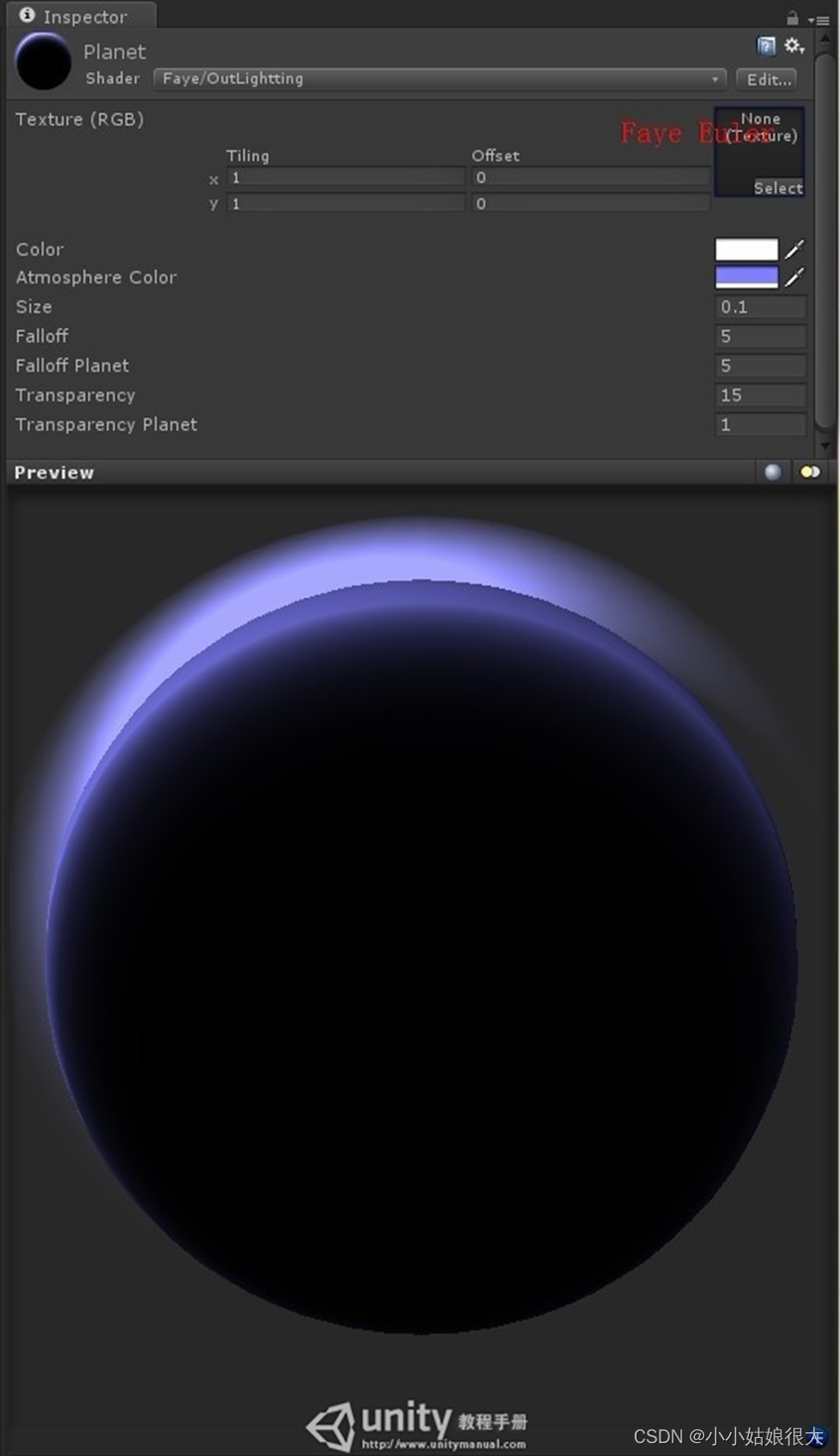This screenshot has height=1456, width=840.
Task: Toggle the Inspector lock padlock
Action: pos(792,18)
